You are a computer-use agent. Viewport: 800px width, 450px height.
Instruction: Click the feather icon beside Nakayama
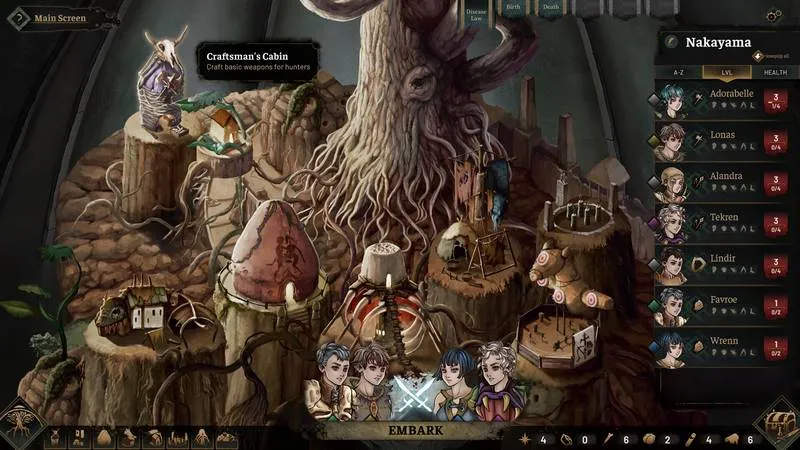[x=672, y=41]
